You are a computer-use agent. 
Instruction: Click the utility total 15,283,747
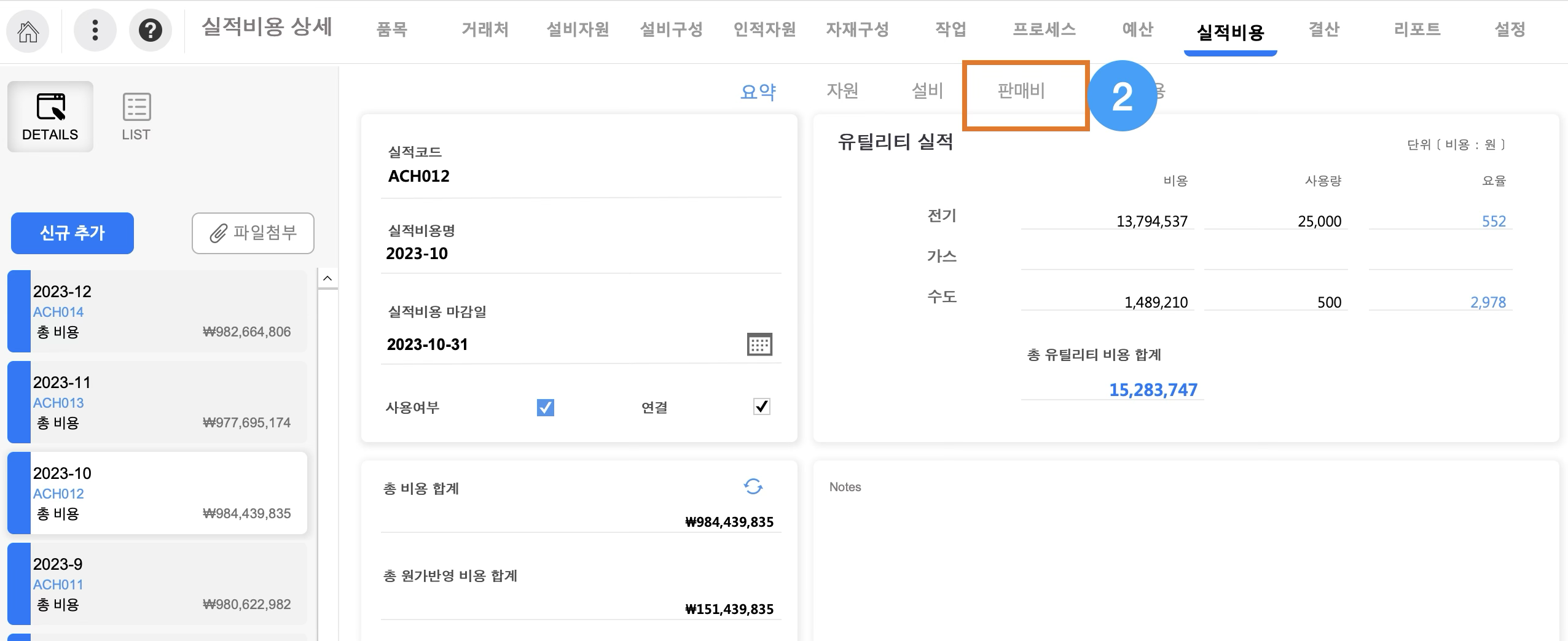coord(1153,390)
